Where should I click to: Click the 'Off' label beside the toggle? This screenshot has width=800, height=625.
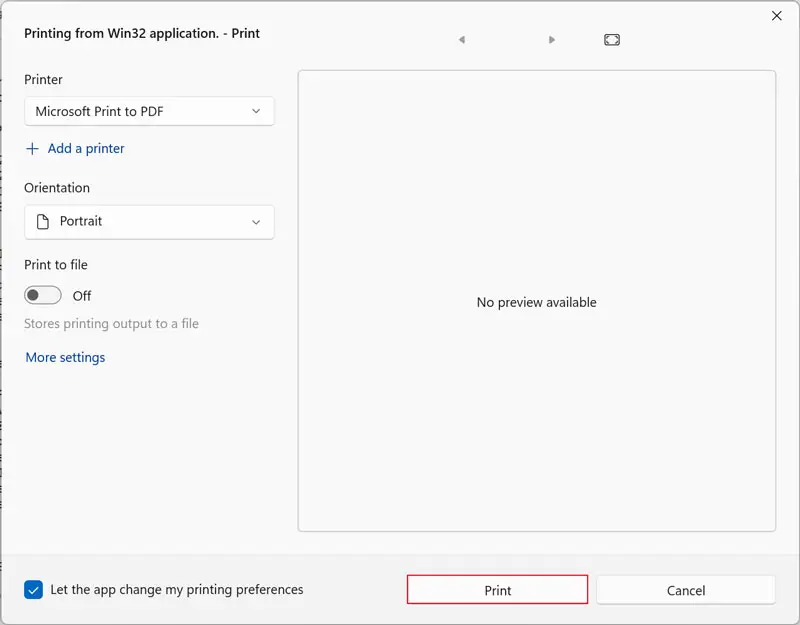(82, 296)
